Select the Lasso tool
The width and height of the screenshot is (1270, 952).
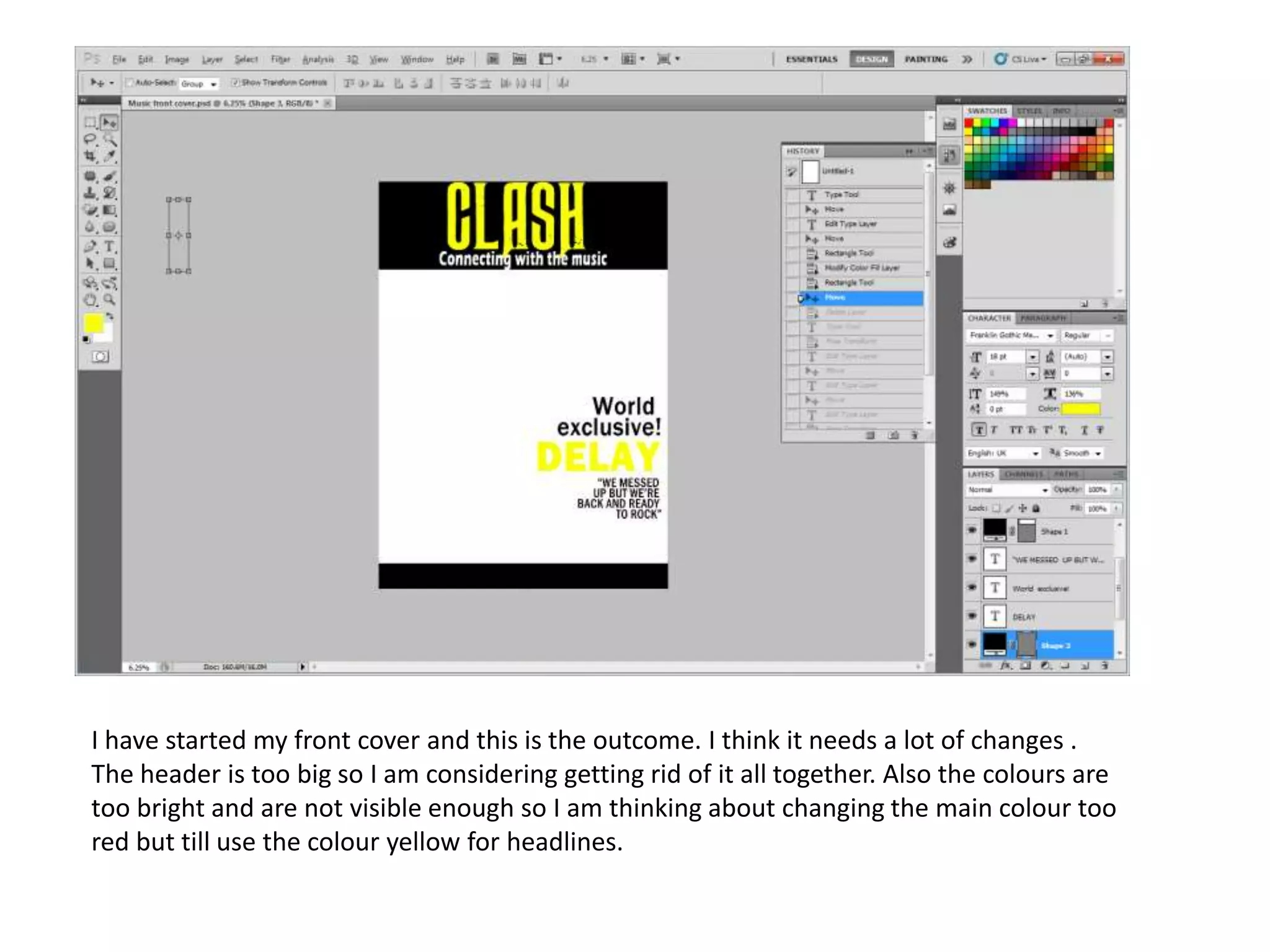91,139
